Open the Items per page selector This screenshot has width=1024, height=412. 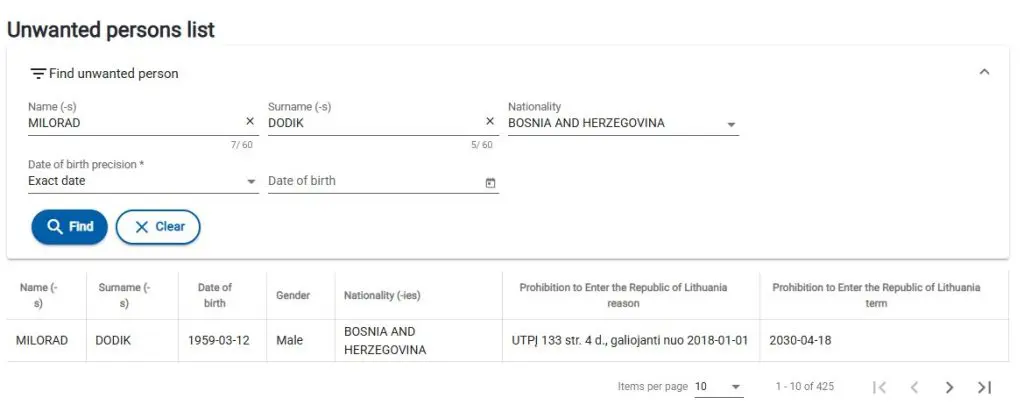pos(718,387)
